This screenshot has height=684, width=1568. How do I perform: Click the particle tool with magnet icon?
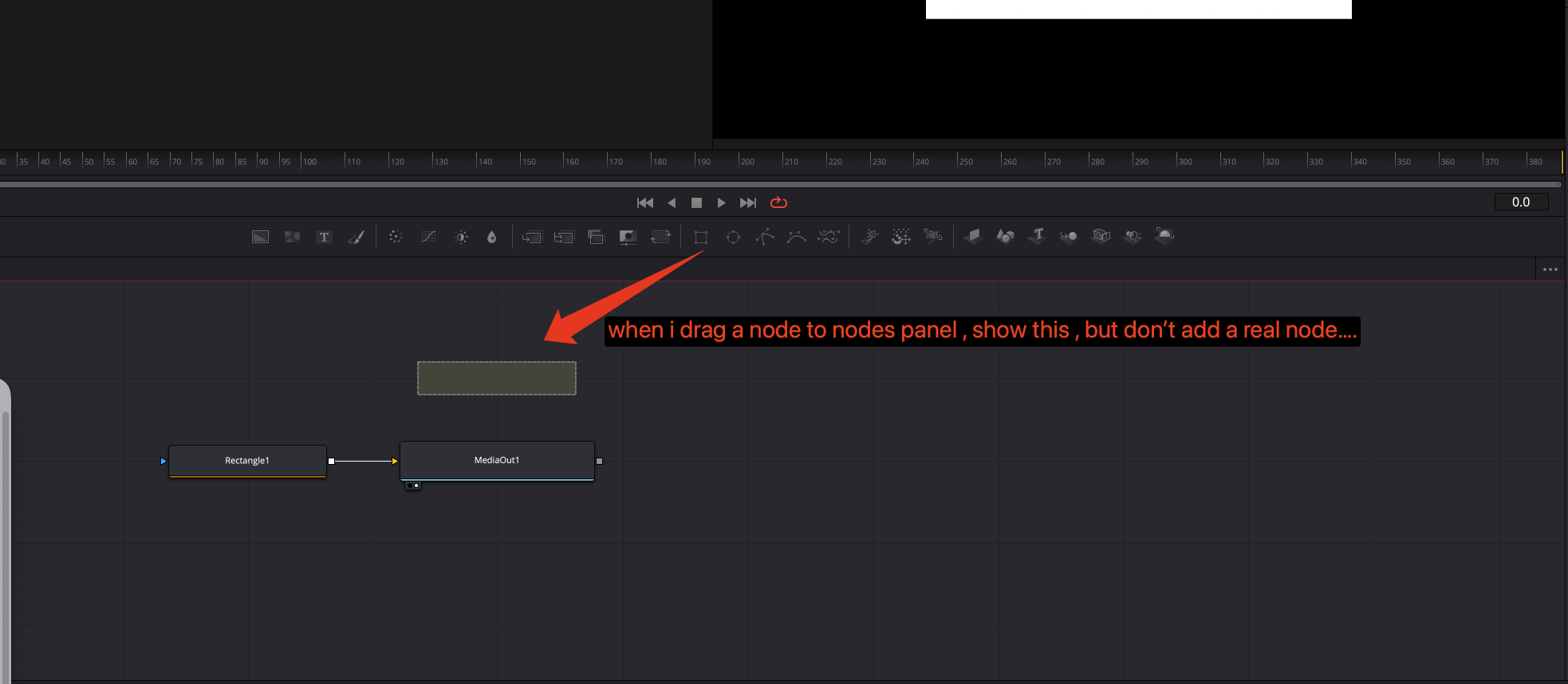(901, 237)
